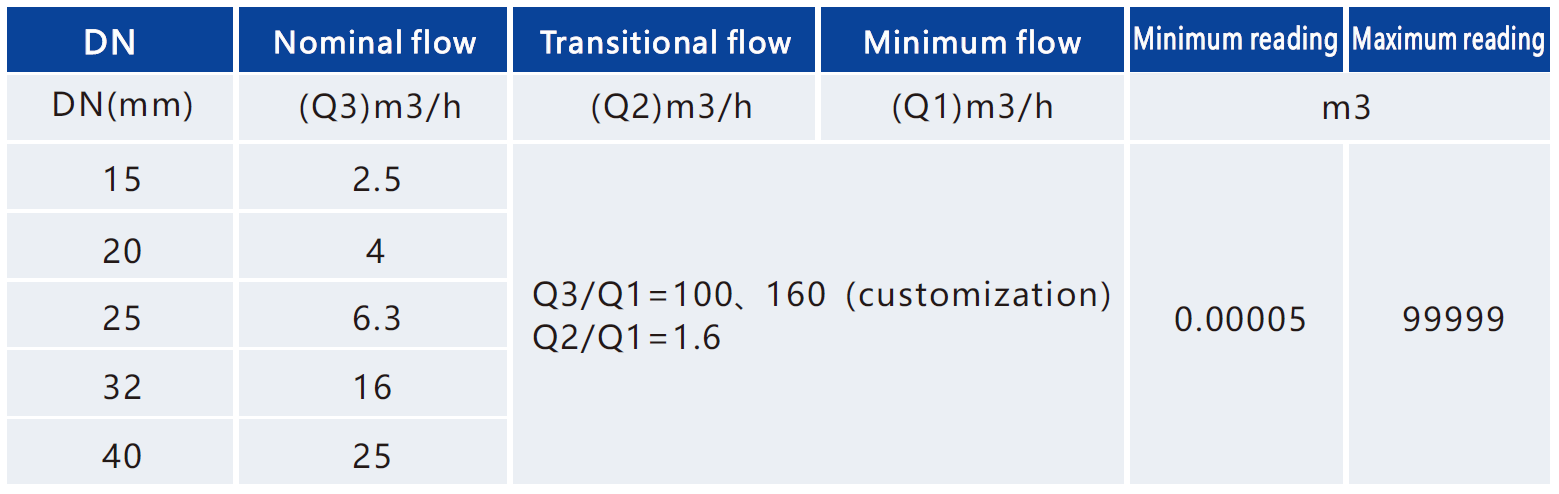The width and height of the screenshot is (1559, 494).
Task: Click the DN 20 size cell
Action: click(122, 250)
